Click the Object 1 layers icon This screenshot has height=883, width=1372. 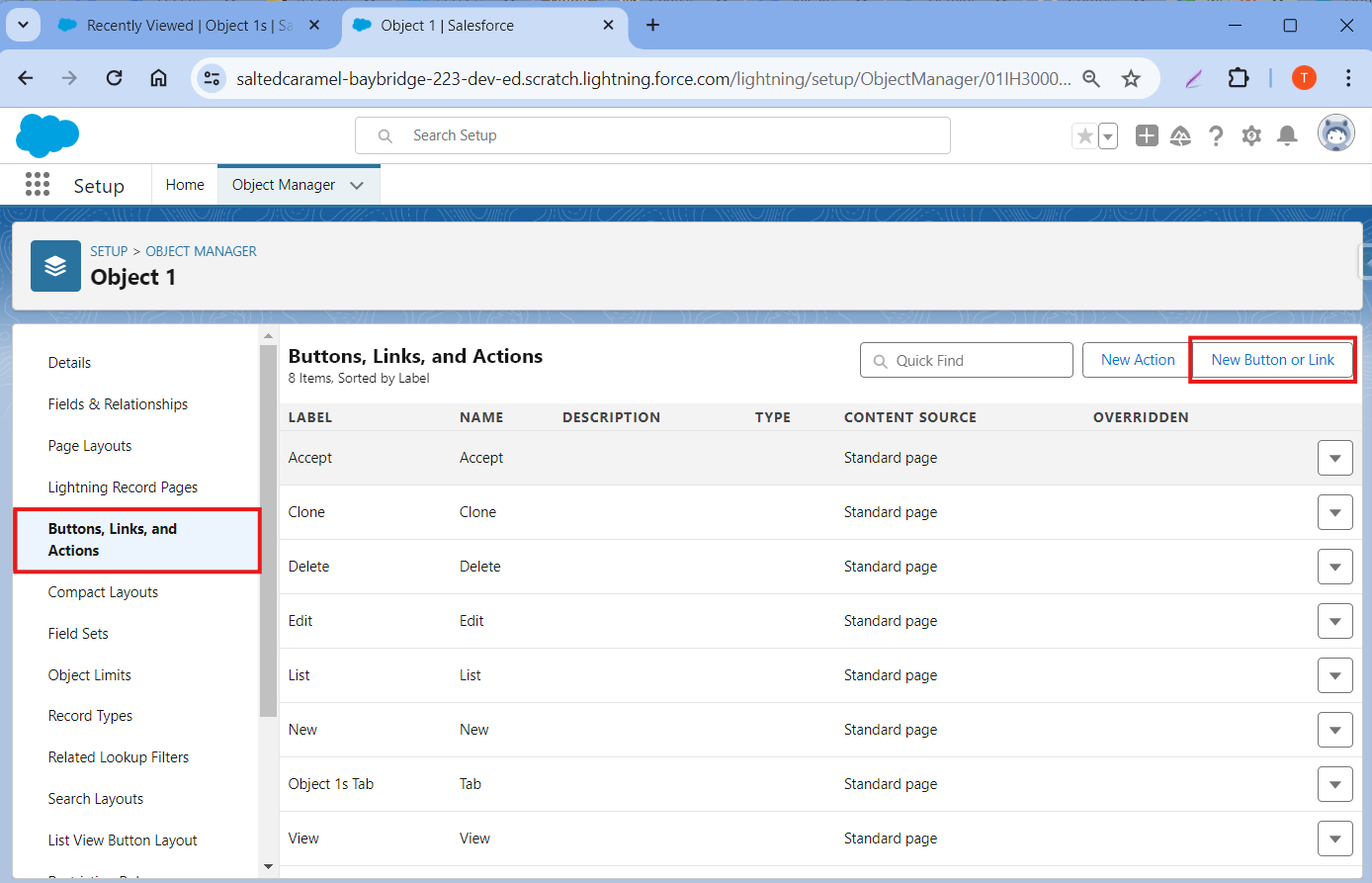(x=55, y=266)
